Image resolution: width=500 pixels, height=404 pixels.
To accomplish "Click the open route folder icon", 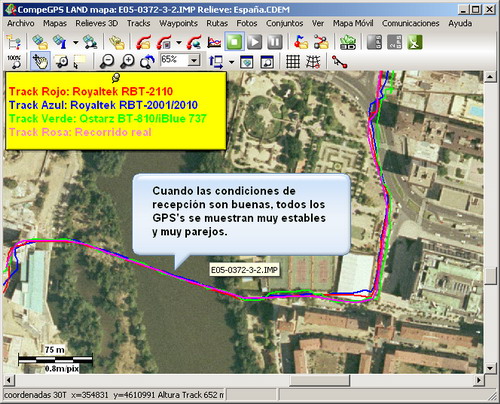I will click(x=321, y=42).
